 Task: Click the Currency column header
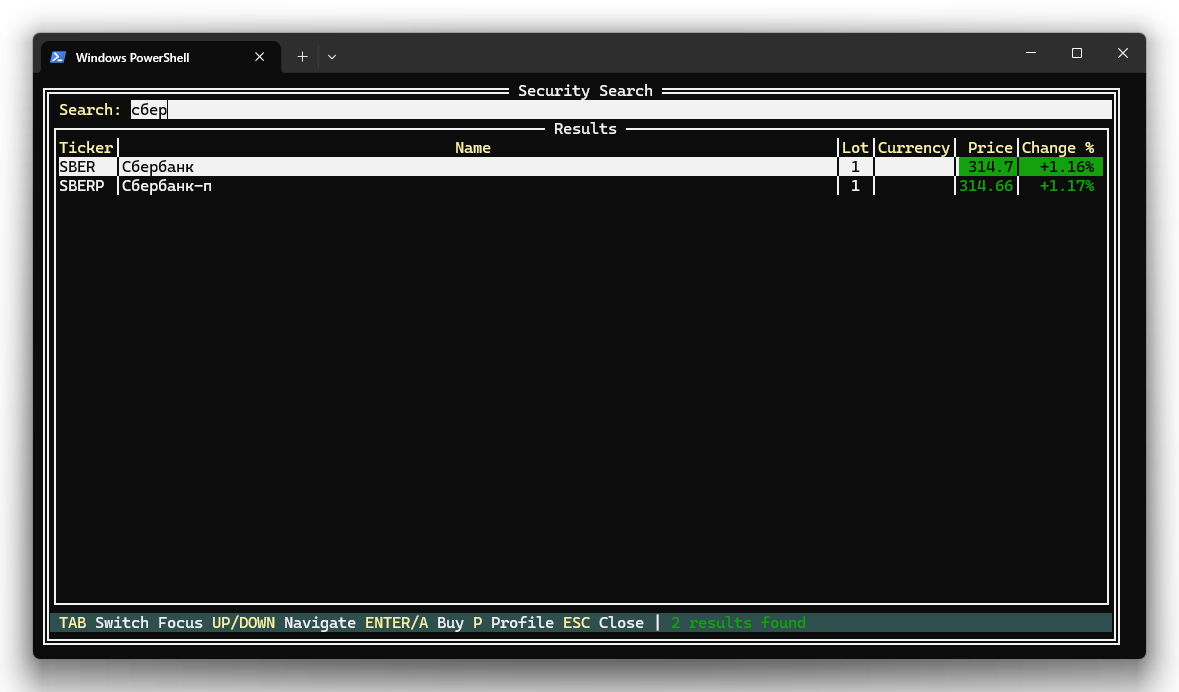pyautogui.click(x=913, y=148)
